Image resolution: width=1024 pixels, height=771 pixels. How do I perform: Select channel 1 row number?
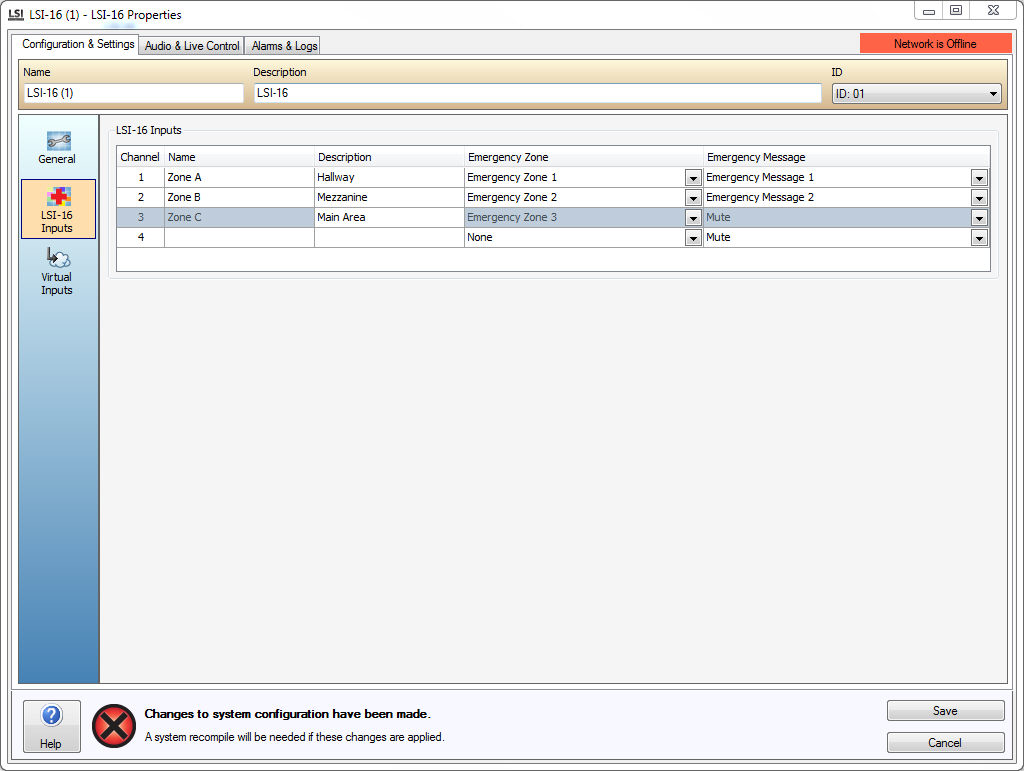(x=140, y=177)
